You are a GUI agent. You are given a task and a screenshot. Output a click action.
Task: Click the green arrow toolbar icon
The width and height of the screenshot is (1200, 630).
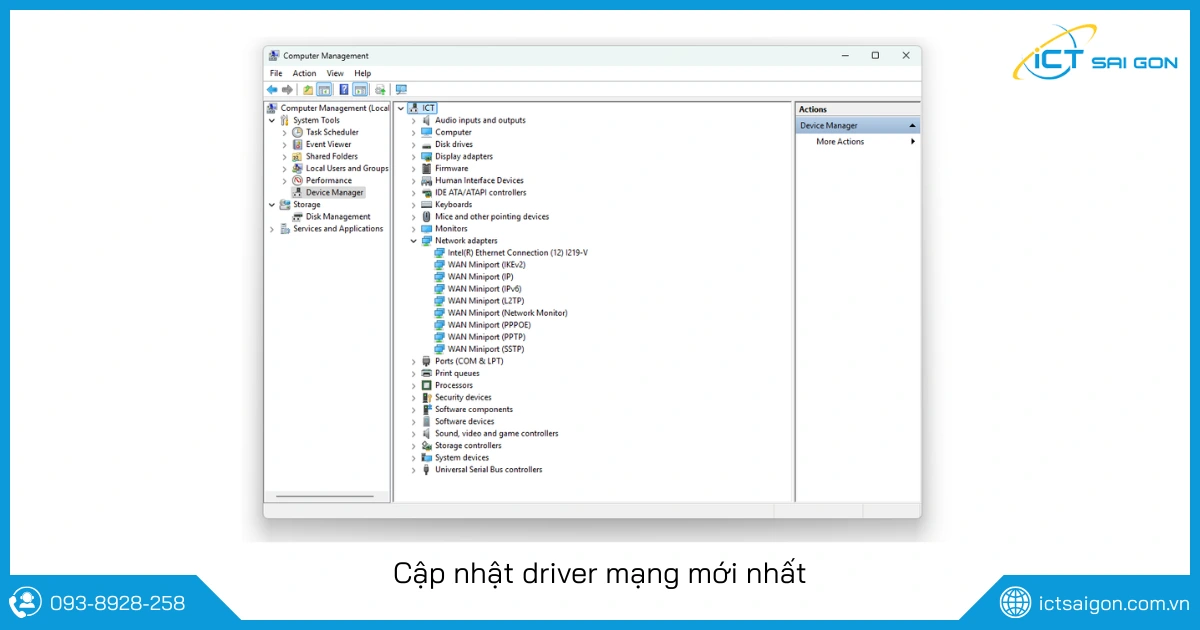click(x=380, y=89)
